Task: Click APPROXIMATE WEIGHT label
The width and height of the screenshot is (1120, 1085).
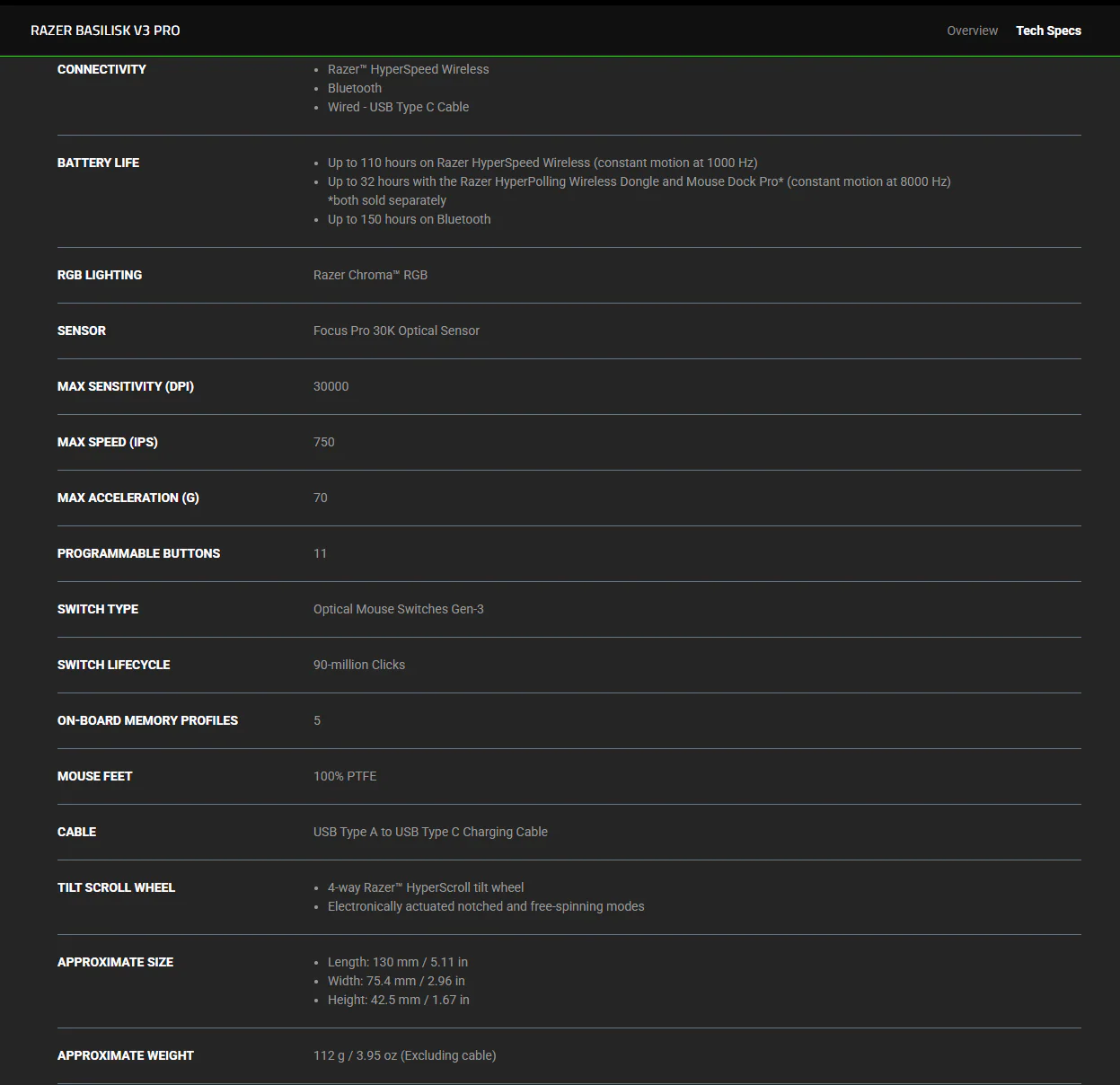Action: [126, 1055]
